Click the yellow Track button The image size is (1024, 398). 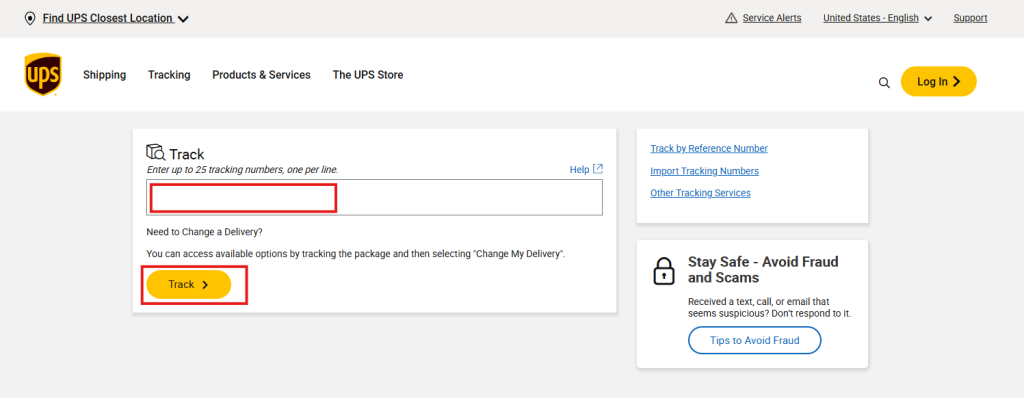click(x=189, y=284)
